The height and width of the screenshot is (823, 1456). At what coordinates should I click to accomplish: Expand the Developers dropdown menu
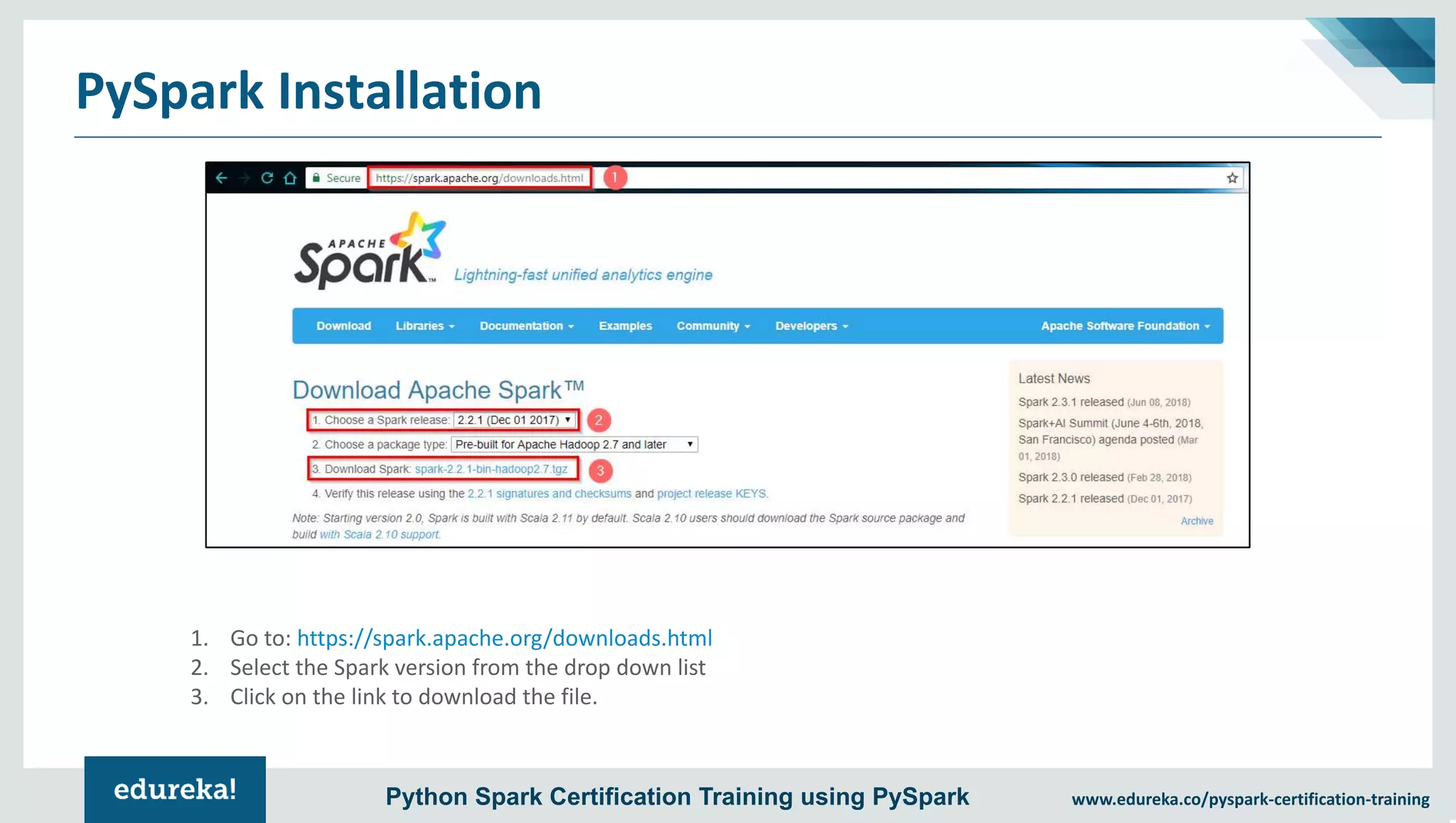pyautogui.click(x=811, y=326)
